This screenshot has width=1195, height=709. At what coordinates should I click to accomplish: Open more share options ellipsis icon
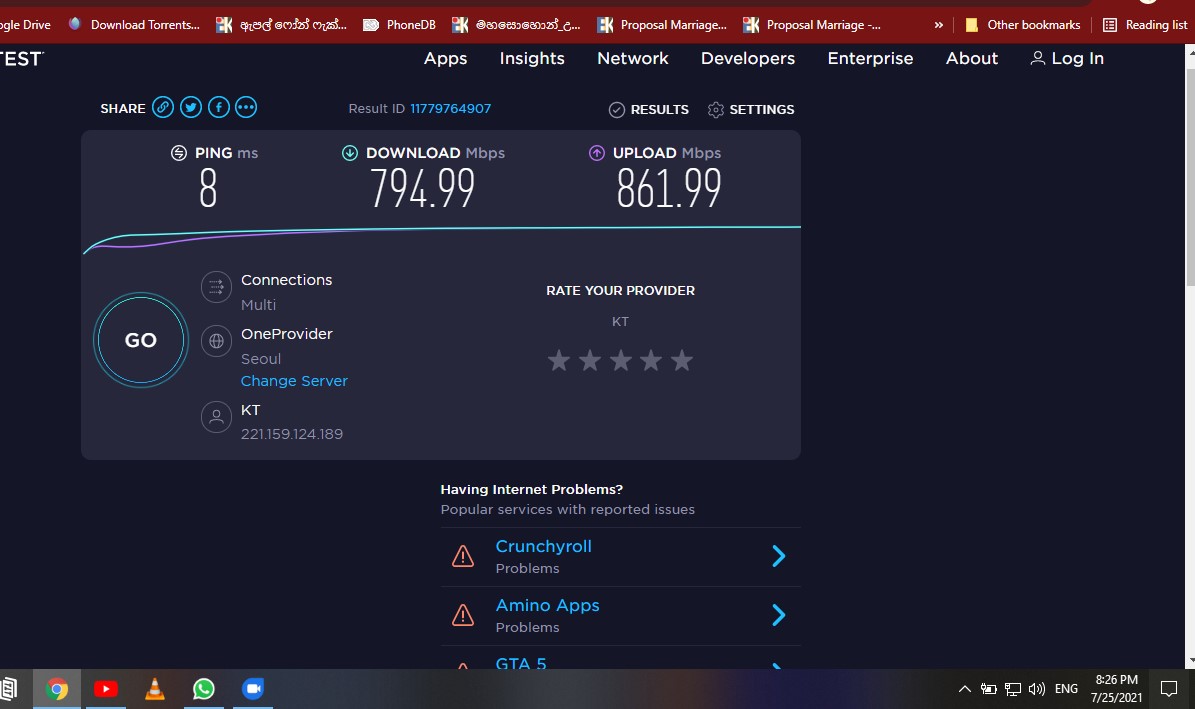(245, 107)
